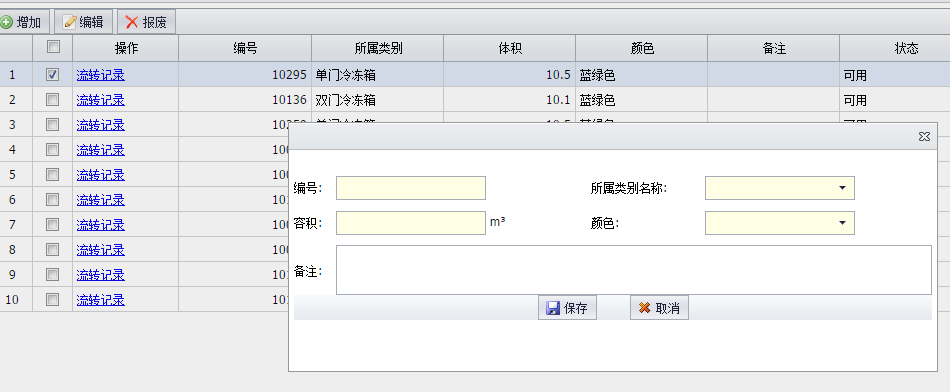Open 流转记录 link in row 2

pyautogui.click(x=101, y=100)
